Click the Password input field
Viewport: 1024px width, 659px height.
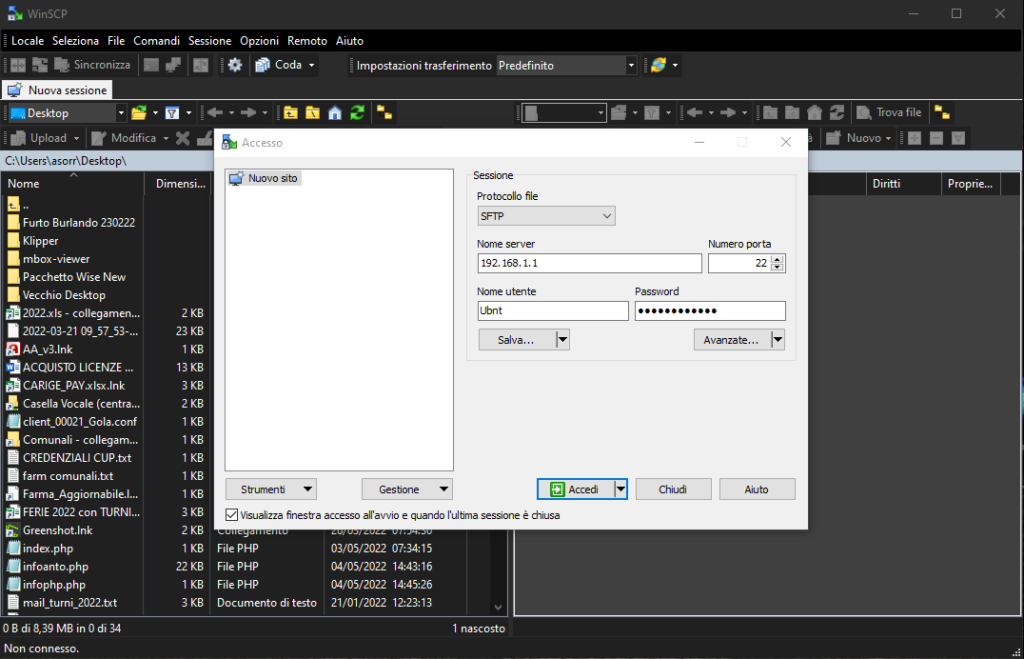[710, 311]
